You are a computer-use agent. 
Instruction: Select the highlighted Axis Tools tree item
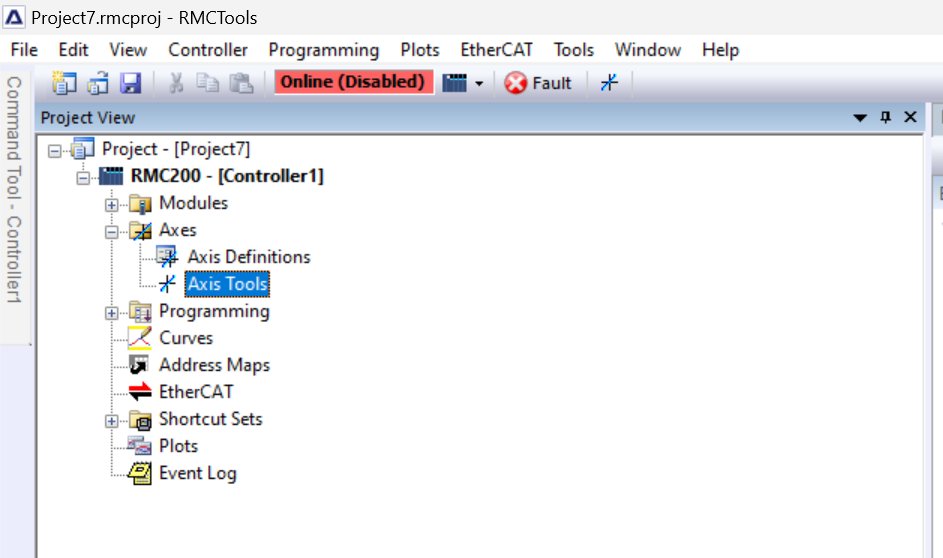click(227, 284)
